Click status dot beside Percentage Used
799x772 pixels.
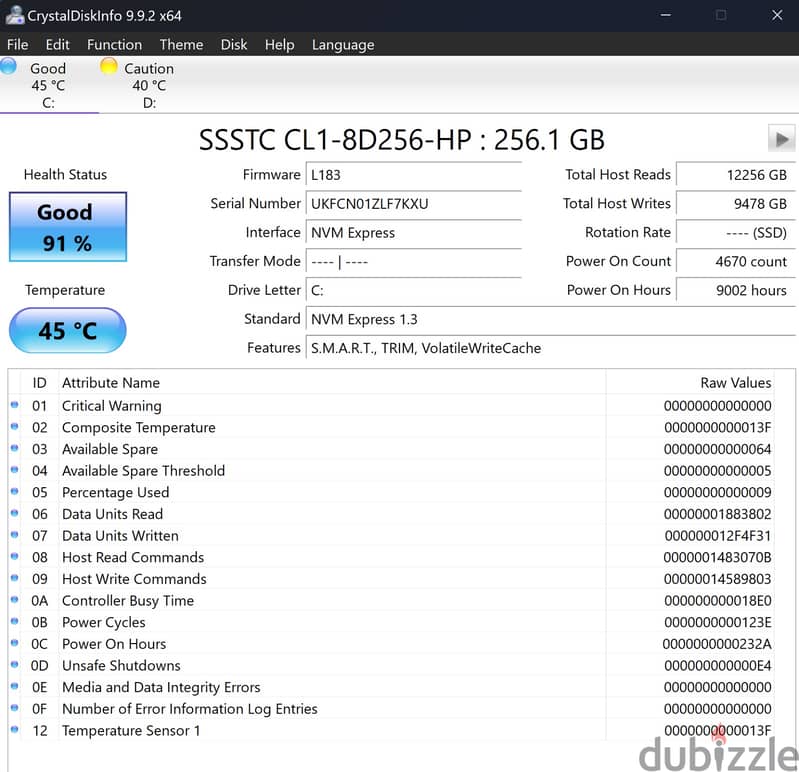tap(15, 491)
